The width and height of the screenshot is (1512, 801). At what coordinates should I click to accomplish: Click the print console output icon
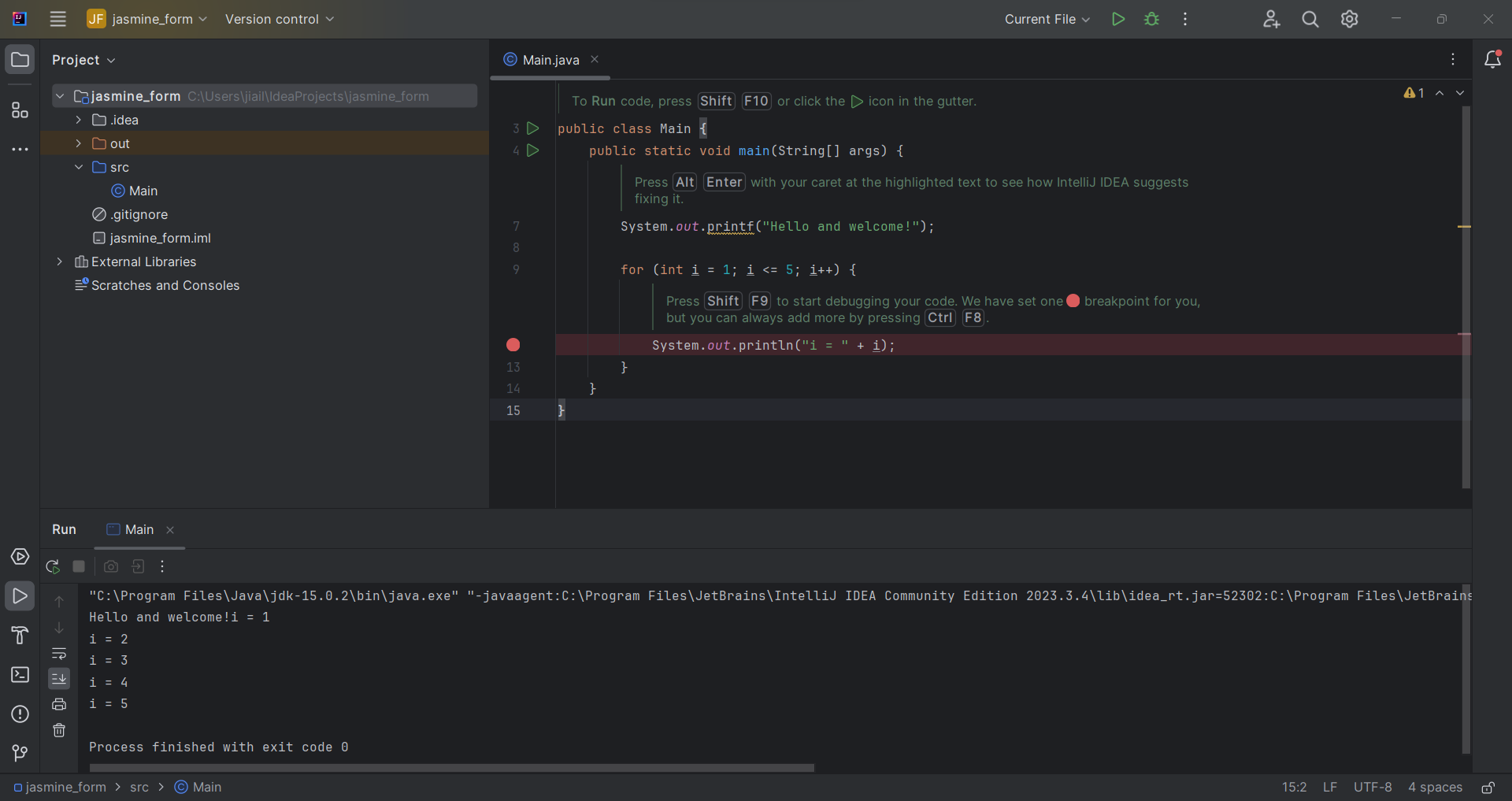(59, 704)
